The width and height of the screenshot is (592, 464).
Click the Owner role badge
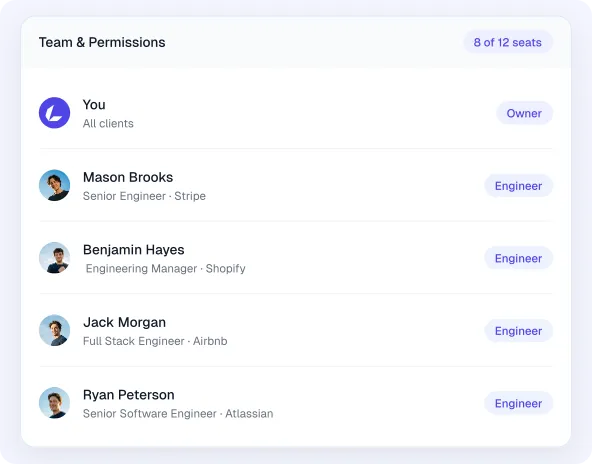524,113
